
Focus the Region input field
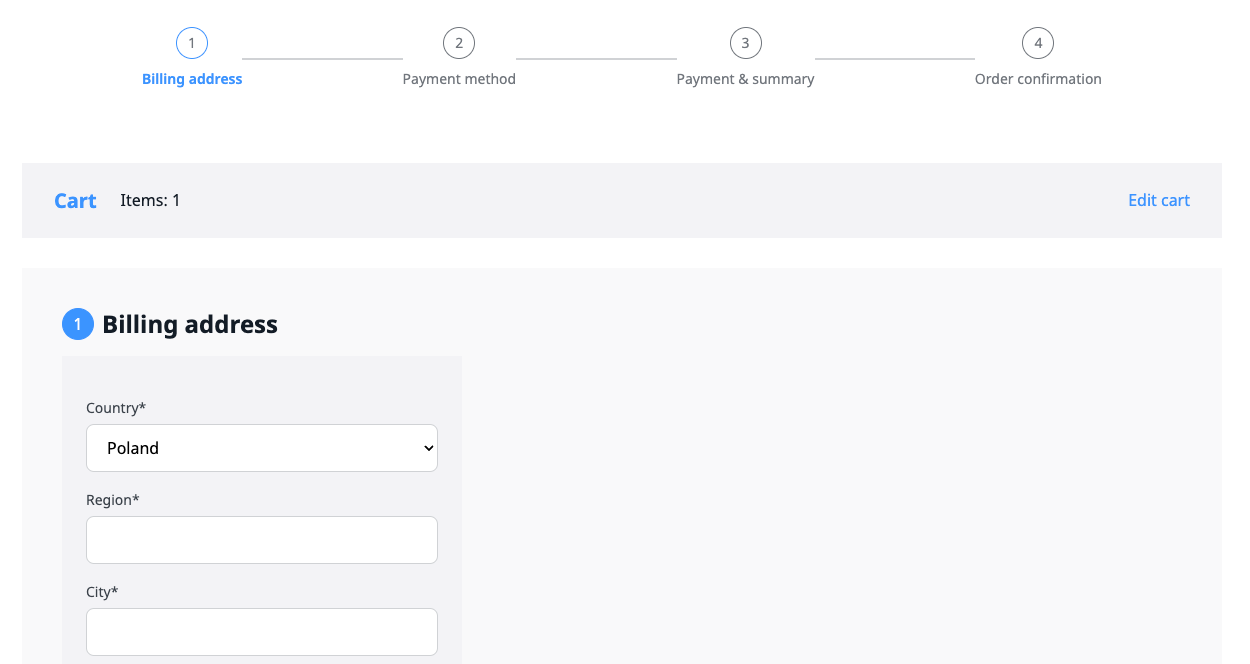click(262, 540)
